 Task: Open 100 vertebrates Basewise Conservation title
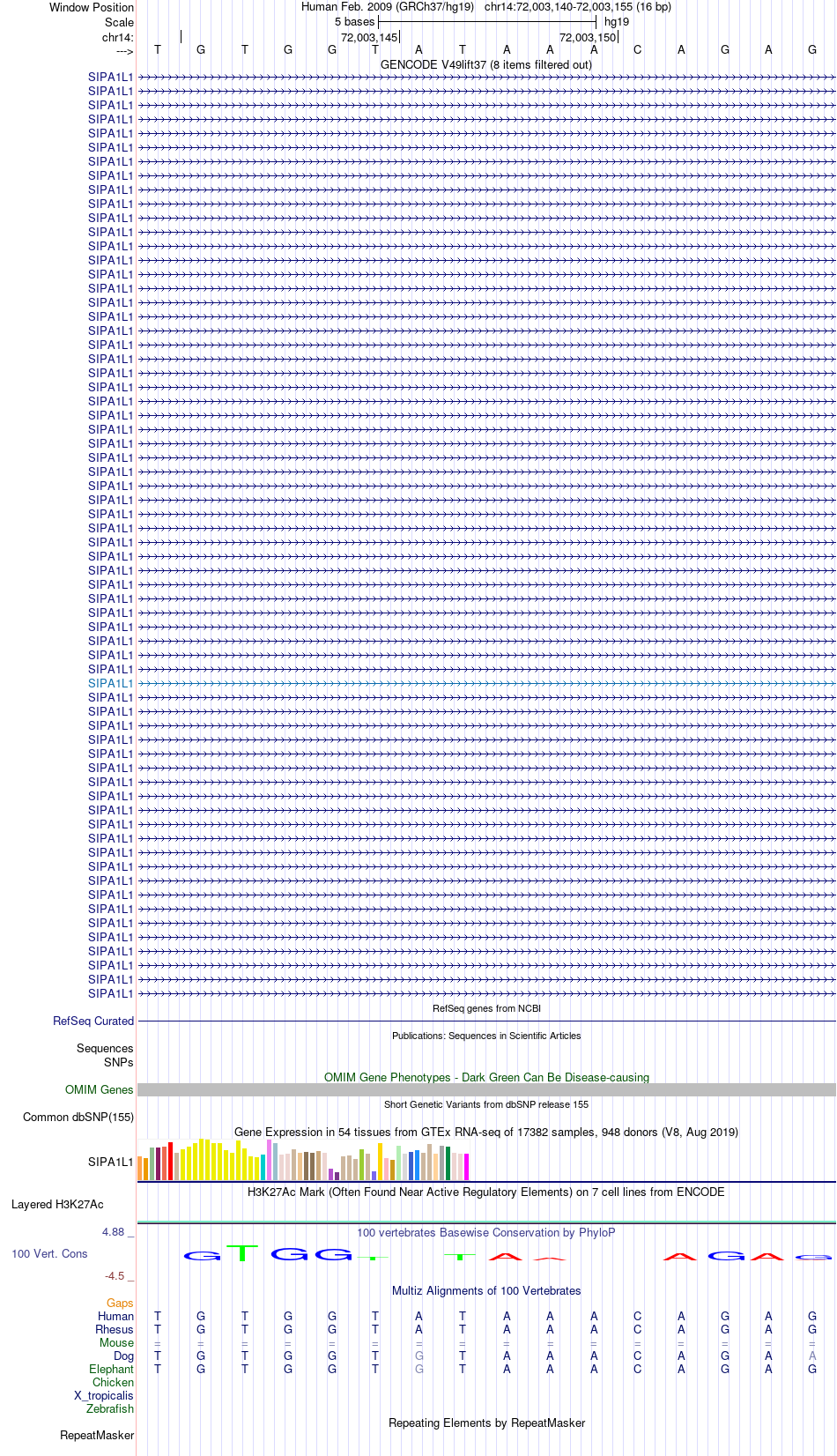[x=486, y=1232]
